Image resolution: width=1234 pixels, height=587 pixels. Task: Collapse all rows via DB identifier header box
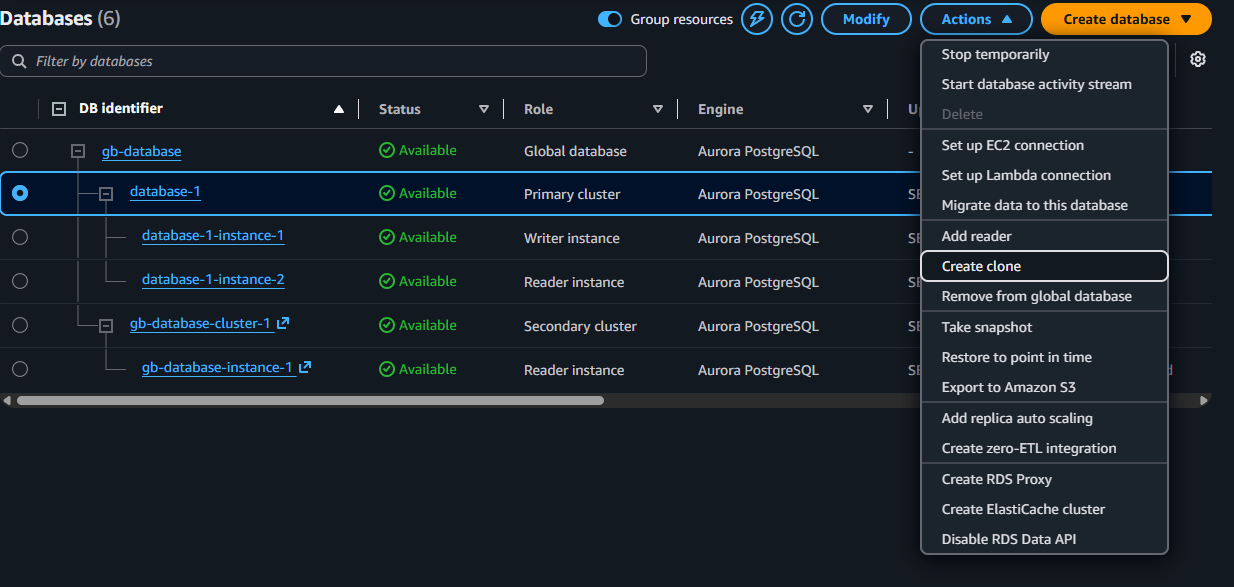click(x=59, y=109)
